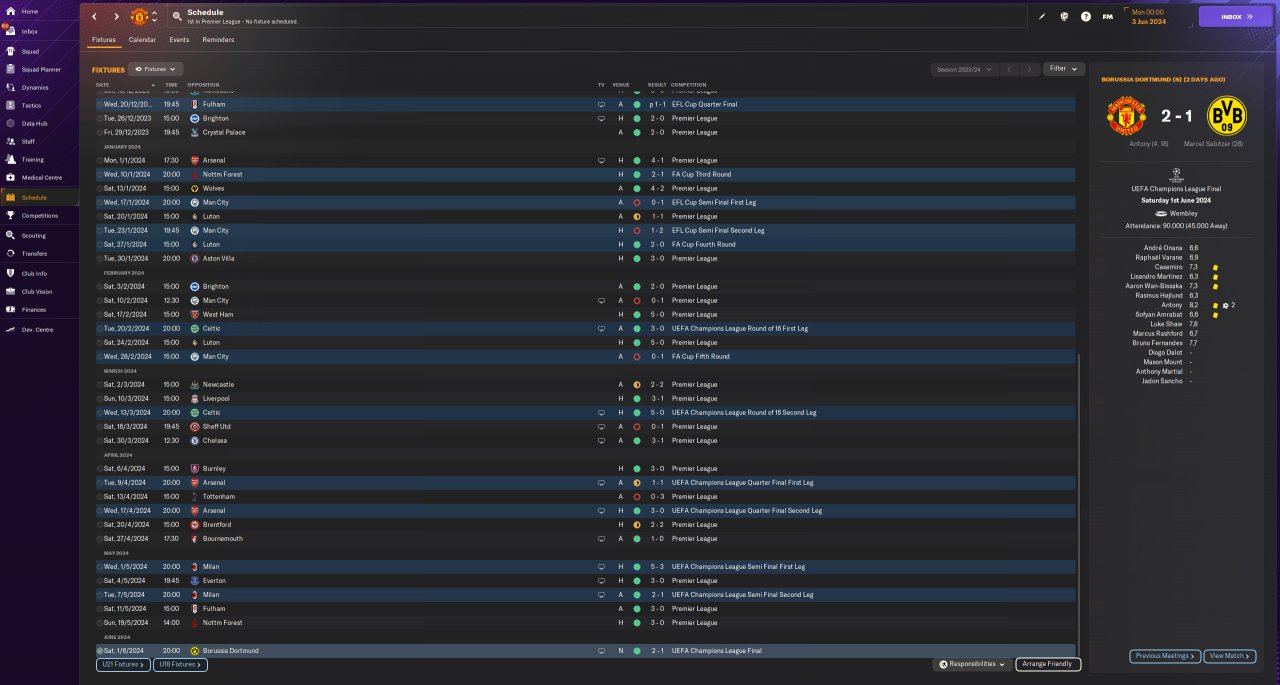Click the forward navigation arrow
The width and height of the screenshot is (1280, 685).
tap(116, 17)
